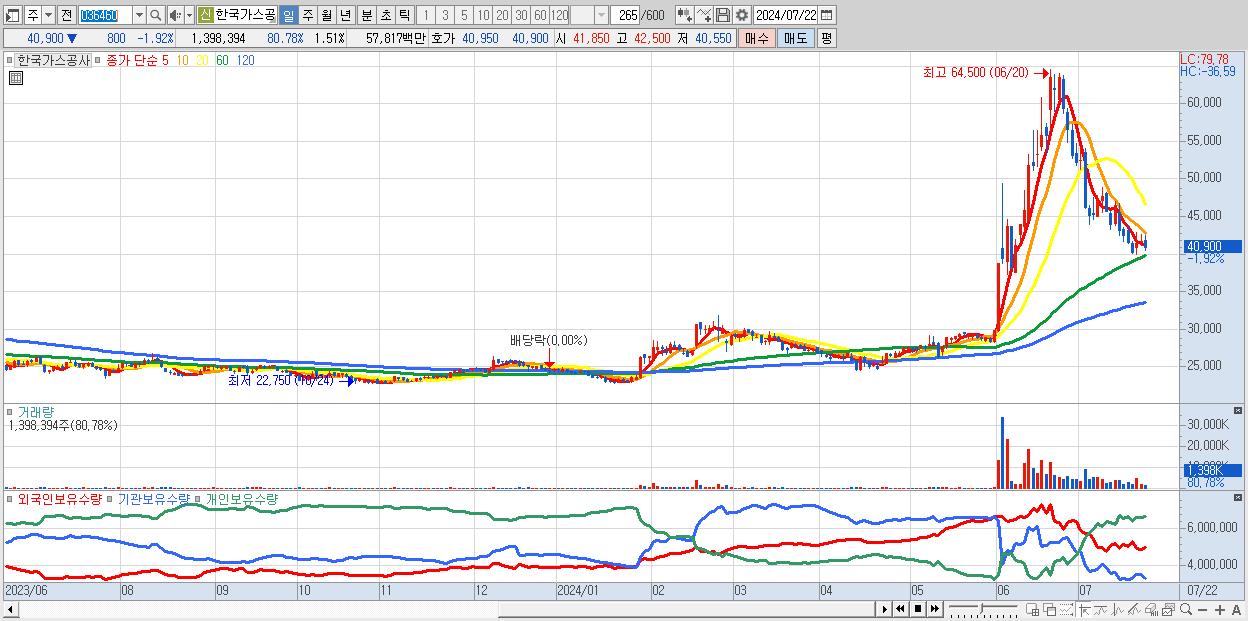Open the 주 market type dropdown arrow

click(48, 15)
